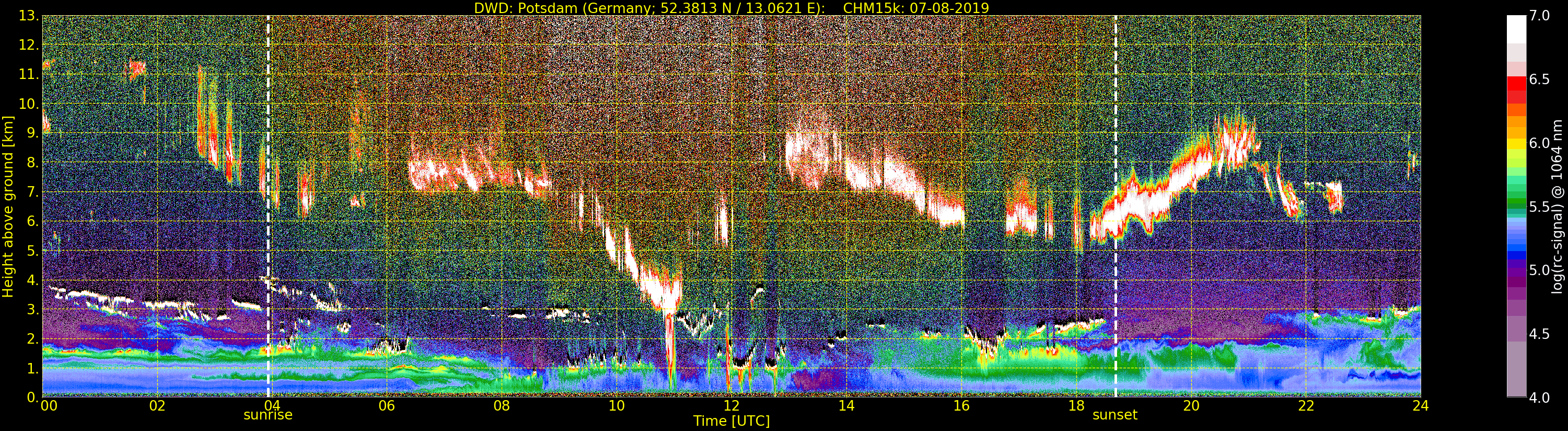Click the "sunset" label below the time axis
This screenshot has width=1568, height=431.
click(x=1115, y=415)
